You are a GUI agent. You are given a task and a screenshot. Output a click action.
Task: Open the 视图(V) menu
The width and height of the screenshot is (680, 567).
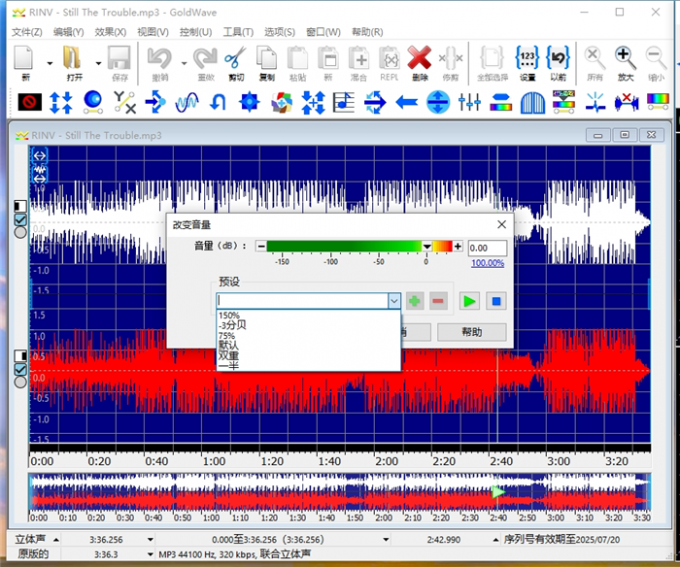coord(153,32)
